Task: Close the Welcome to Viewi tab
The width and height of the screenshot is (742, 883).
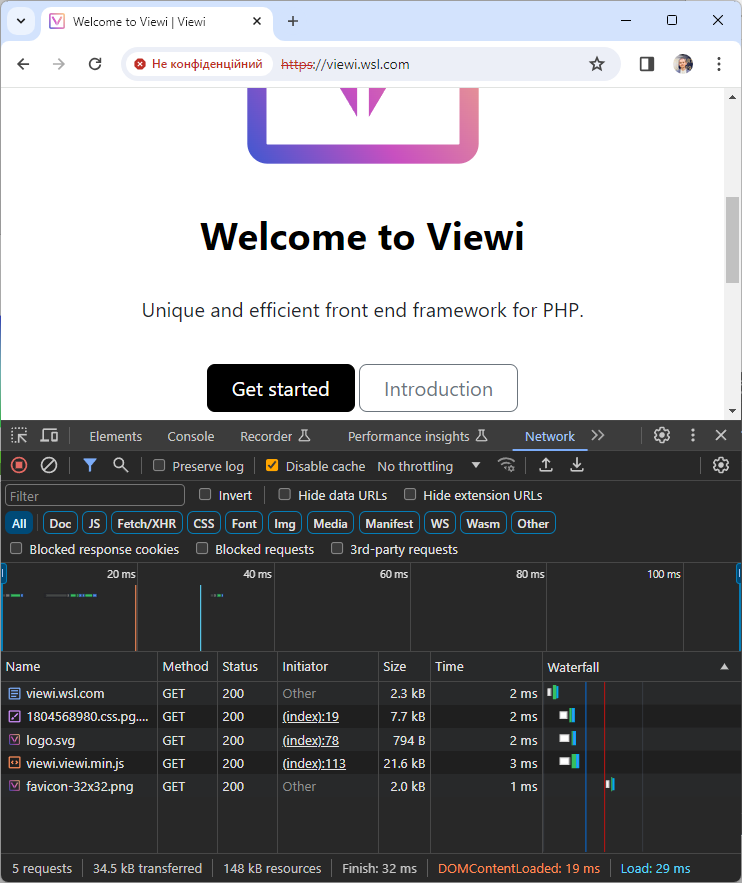Action: (x=257, y=21)
